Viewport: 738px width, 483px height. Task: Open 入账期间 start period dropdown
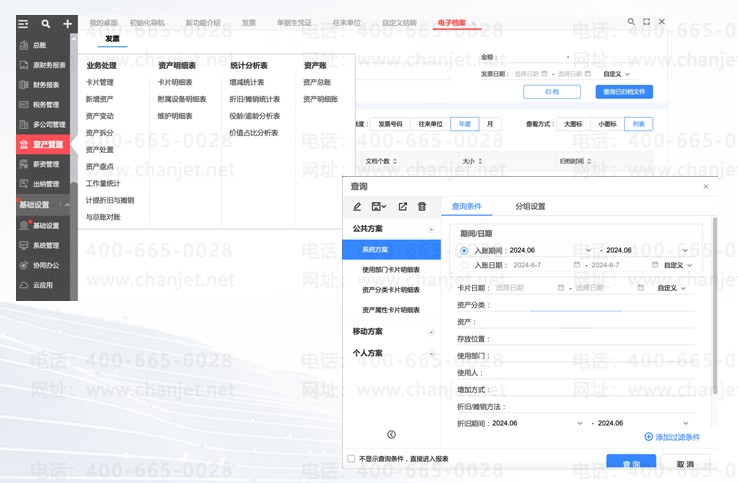point(588,250)
